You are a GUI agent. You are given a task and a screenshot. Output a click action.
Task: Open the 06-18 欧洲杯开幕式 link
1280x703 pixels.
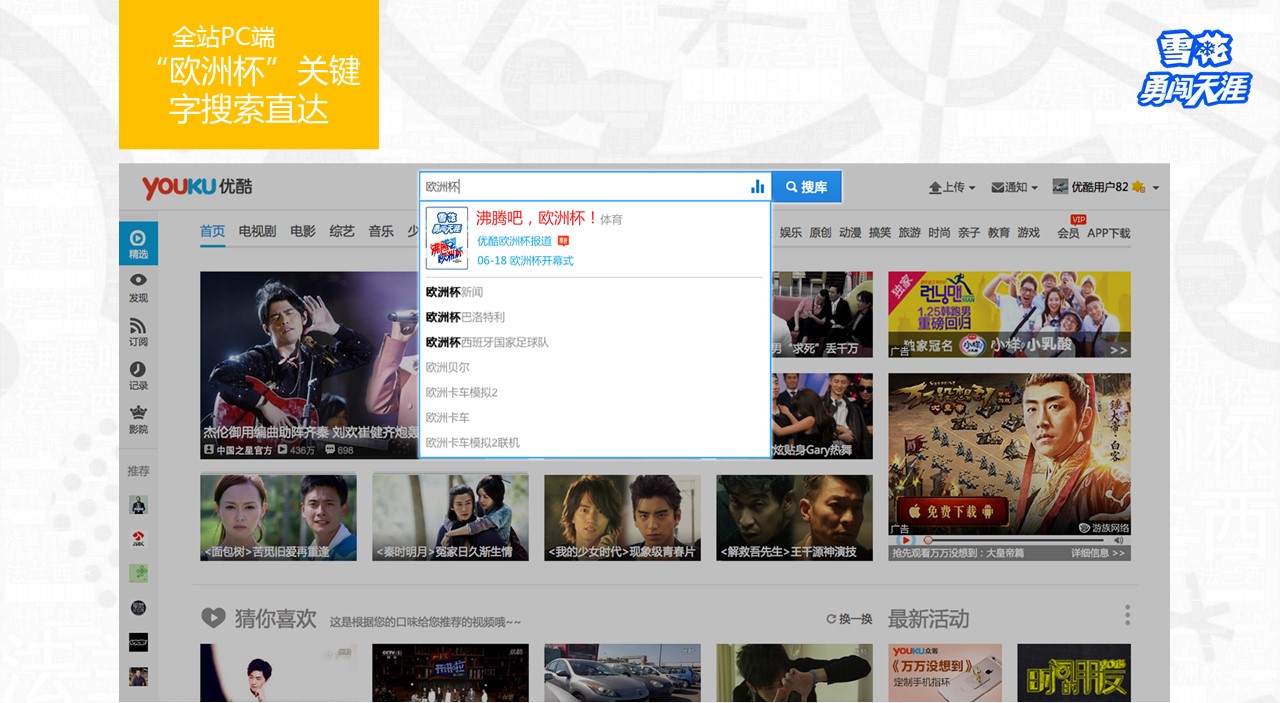(x=525, y=261)
